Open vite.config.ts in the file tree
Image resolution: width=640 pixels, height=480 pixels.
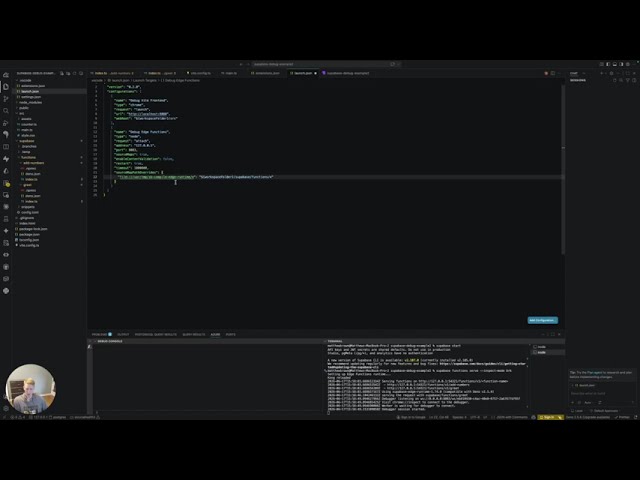point(50,245)
